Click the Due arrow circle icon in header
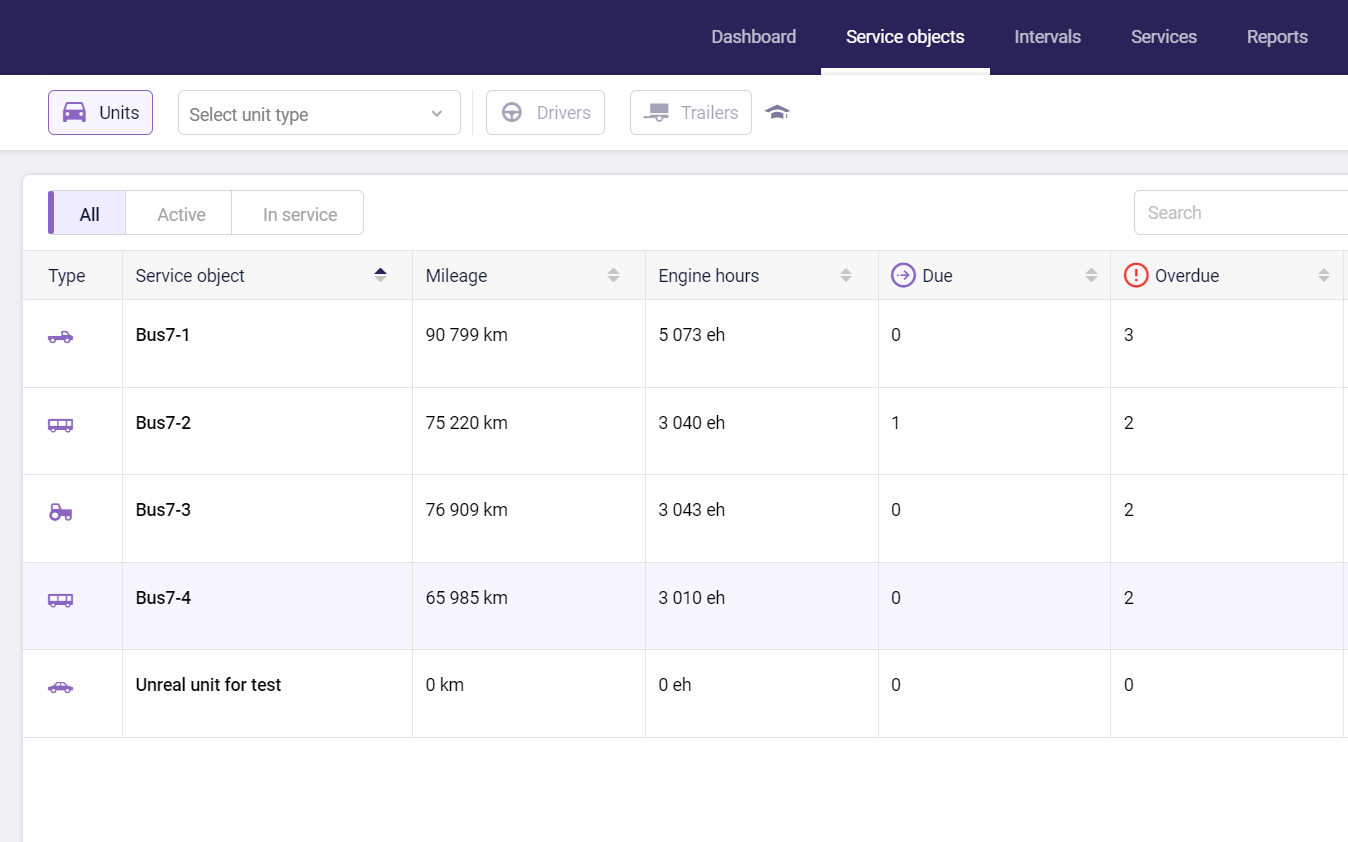Viewport: 1348px width, 842px height. [x=903, y=275]
